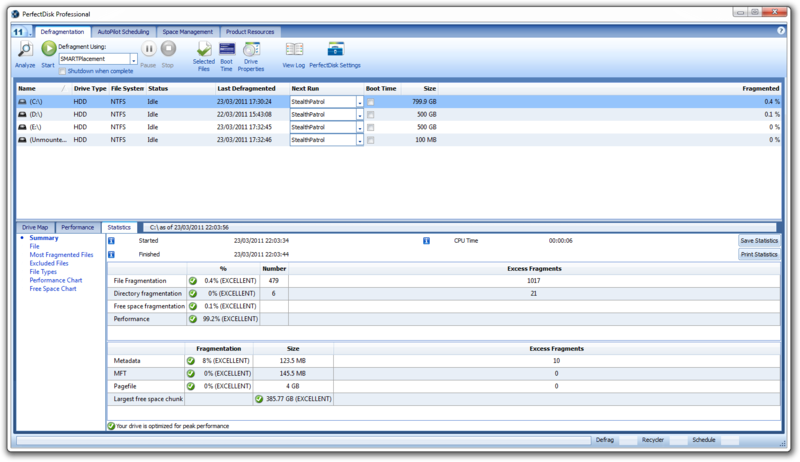Click MFT row green check icon
The height and width of the screenshot is (462, 800).
pyautogui.click(x=191, y=374)
